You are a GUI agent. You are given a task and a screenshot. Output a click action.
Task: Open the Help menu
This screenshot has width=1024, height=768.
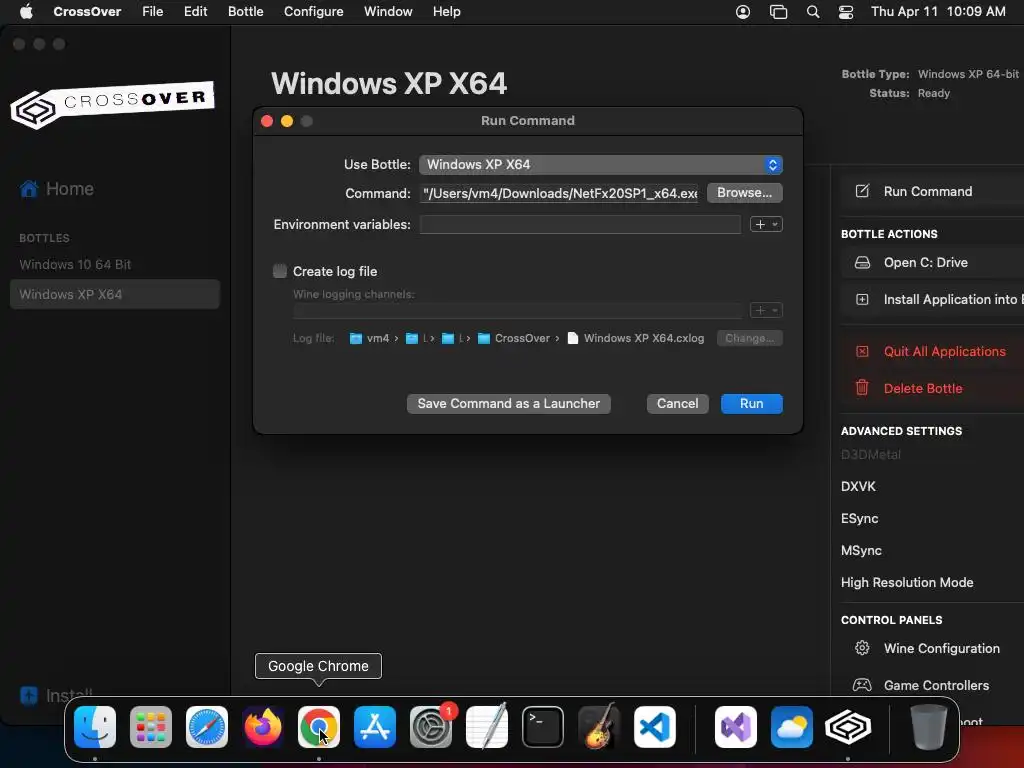tap(447, 12)
